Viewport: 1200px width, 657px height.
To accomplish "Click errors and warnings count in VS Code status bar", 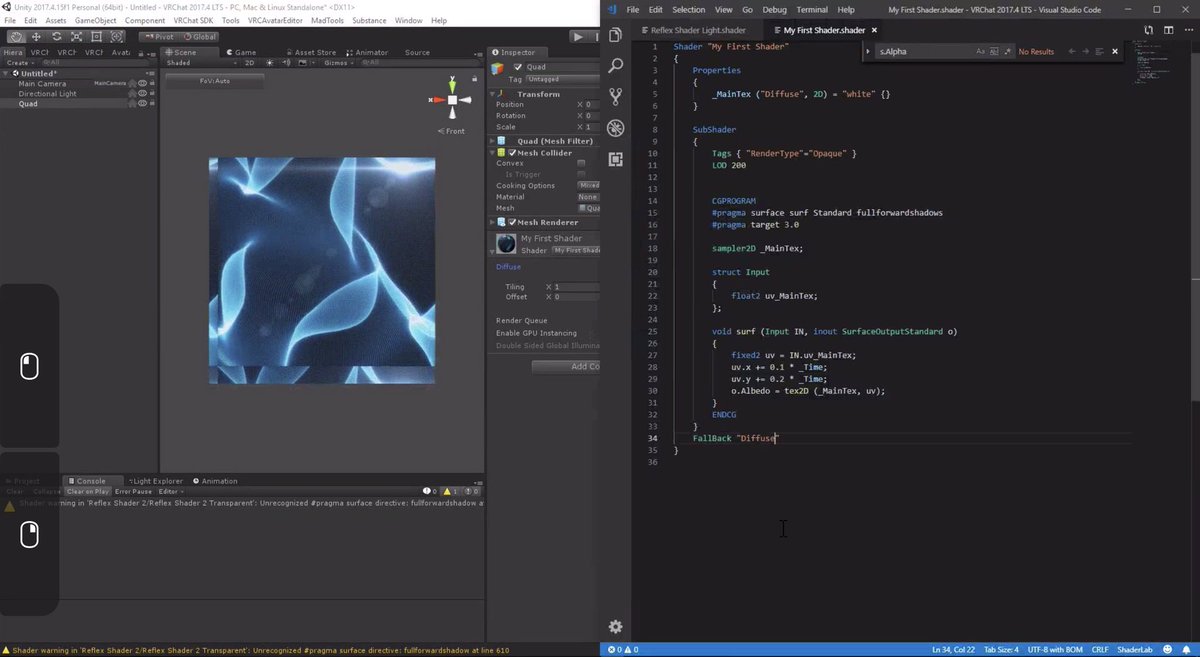I will pos(621,650).
